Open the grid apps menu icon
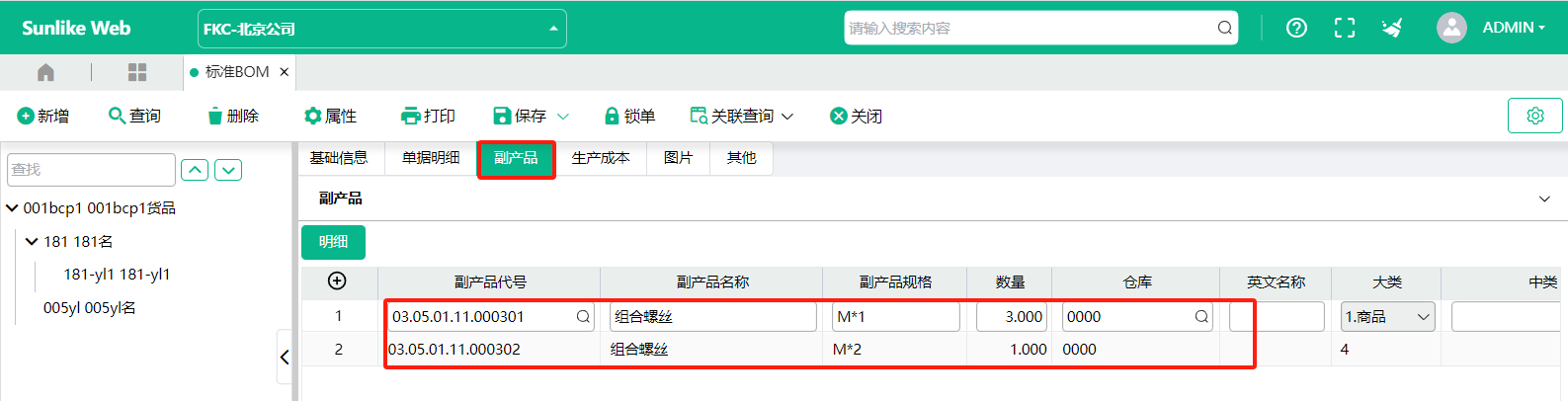This screenshot has width=1568, height=401. (137, 72)
